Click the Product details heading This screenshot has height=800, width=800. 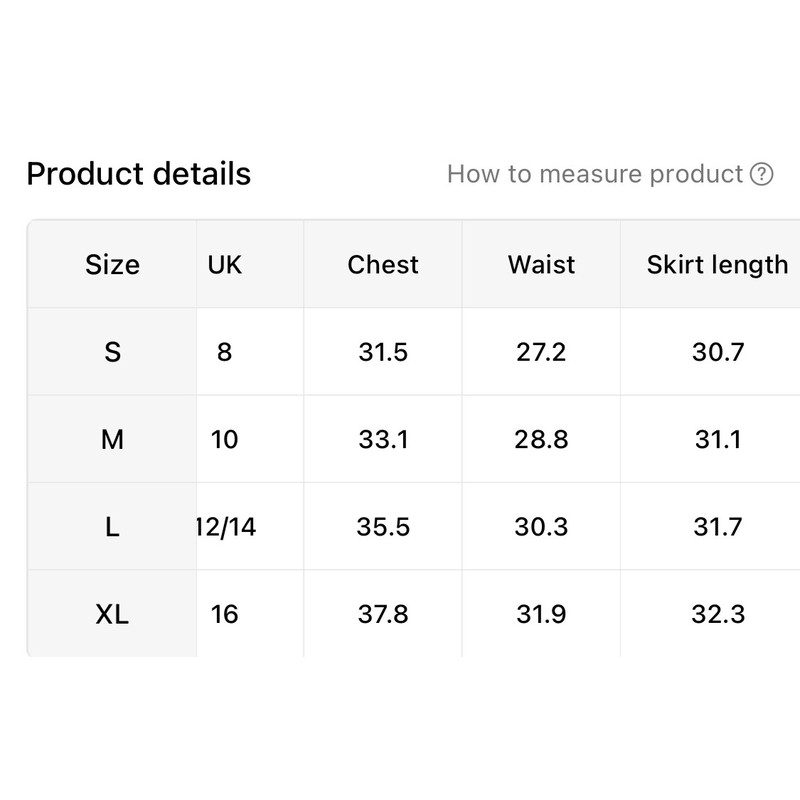[141, 173]
